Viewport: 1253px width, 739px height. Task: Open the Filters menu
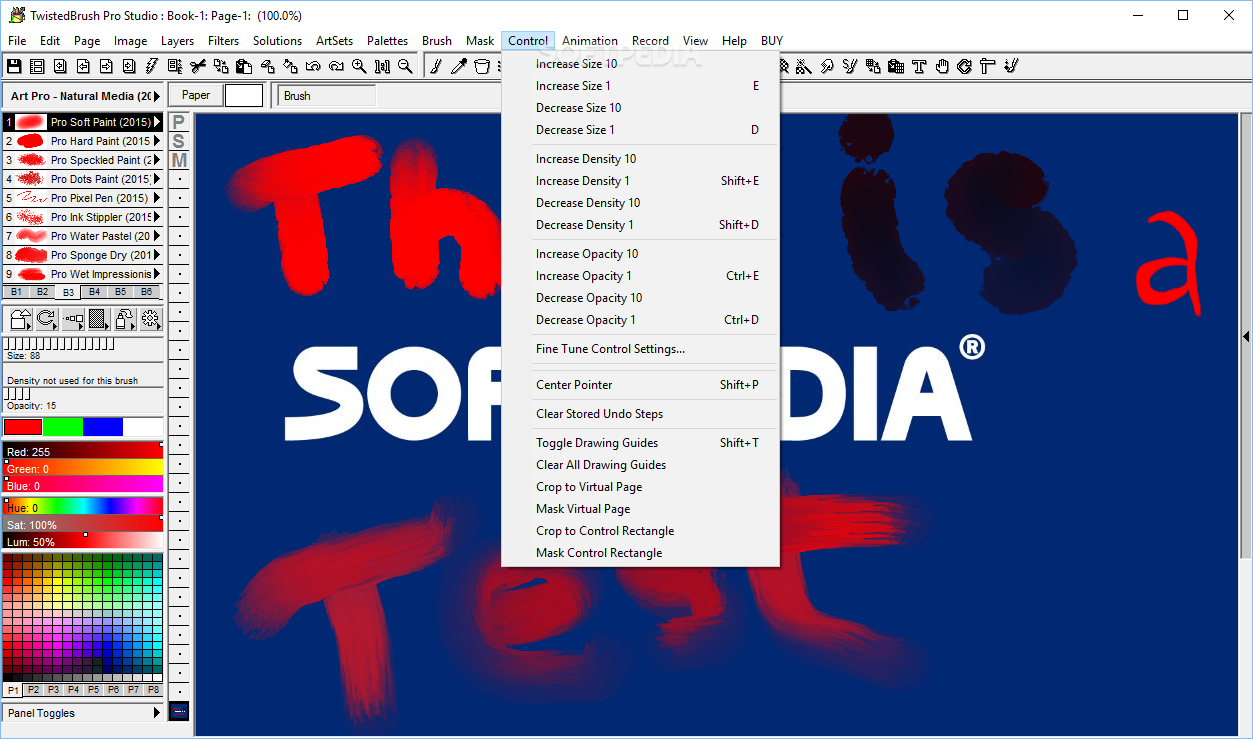coord(223,41)
